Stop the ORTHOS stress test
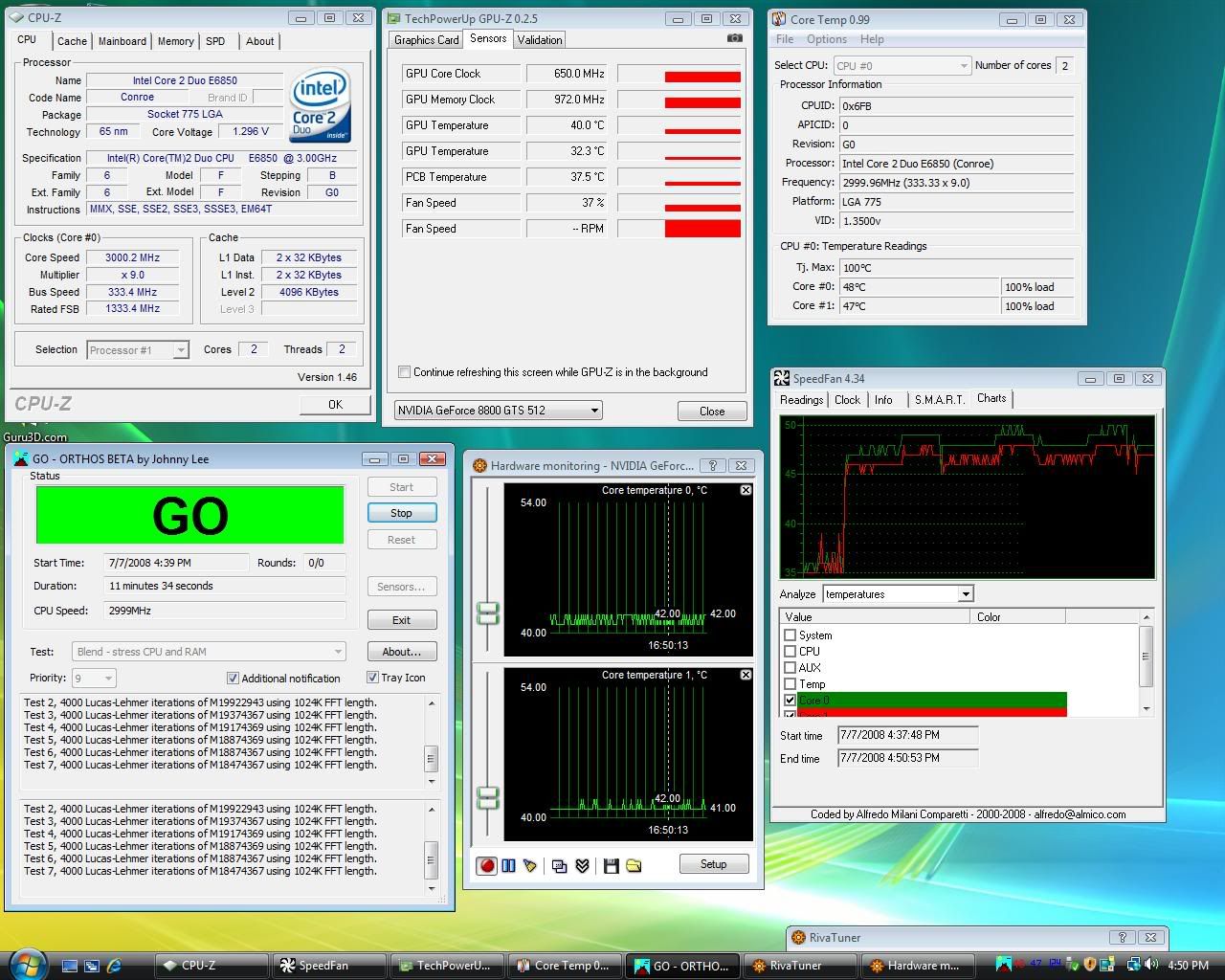Screen dimensions: 1225x980 [402, 513]
